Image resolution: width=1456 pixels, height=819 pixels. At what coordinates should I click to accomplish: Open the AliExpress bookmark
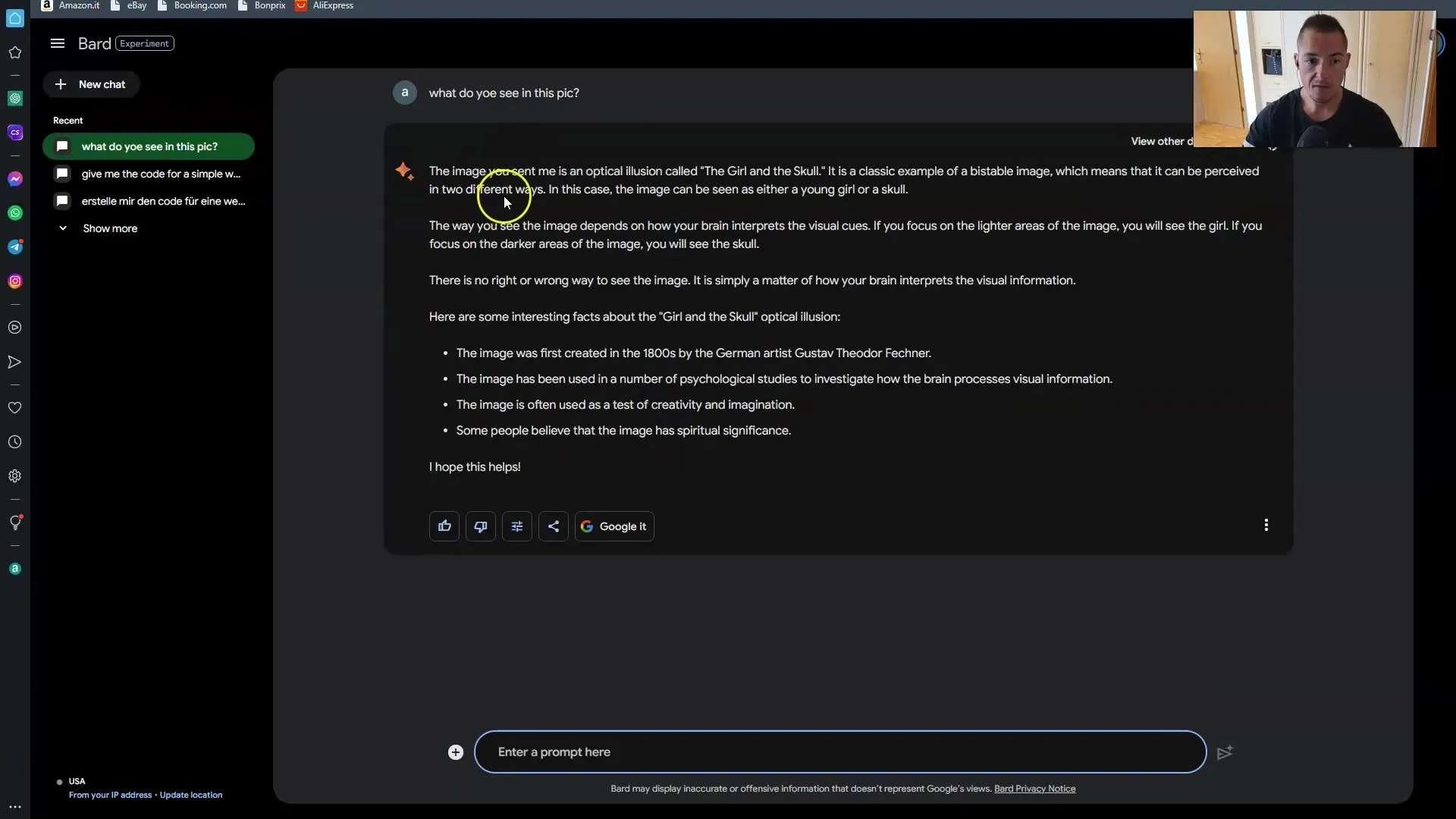325,5
